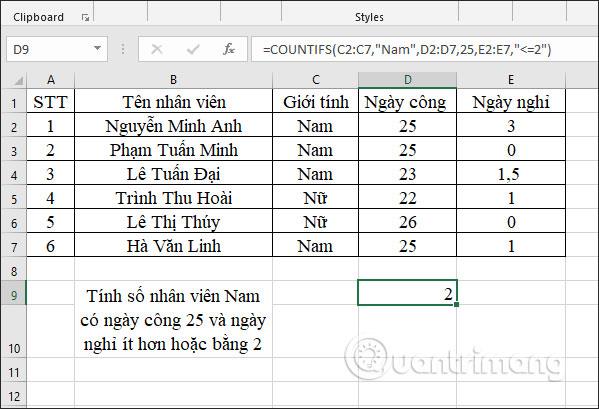This screenshot has height=409, width=599.
Task: Click the 'Ngày nghỉ' header cell
Action: point(511,102)
